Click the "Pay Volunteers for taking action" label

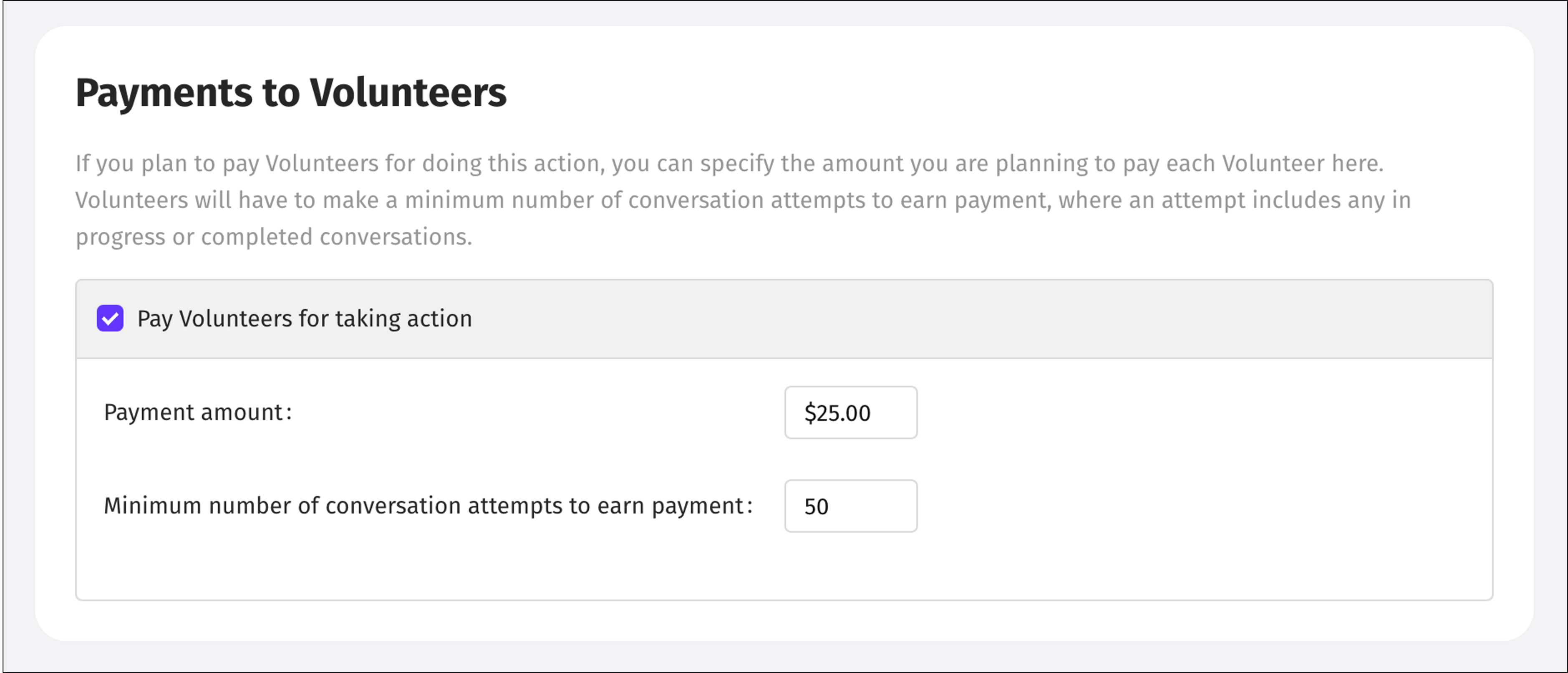304,319
